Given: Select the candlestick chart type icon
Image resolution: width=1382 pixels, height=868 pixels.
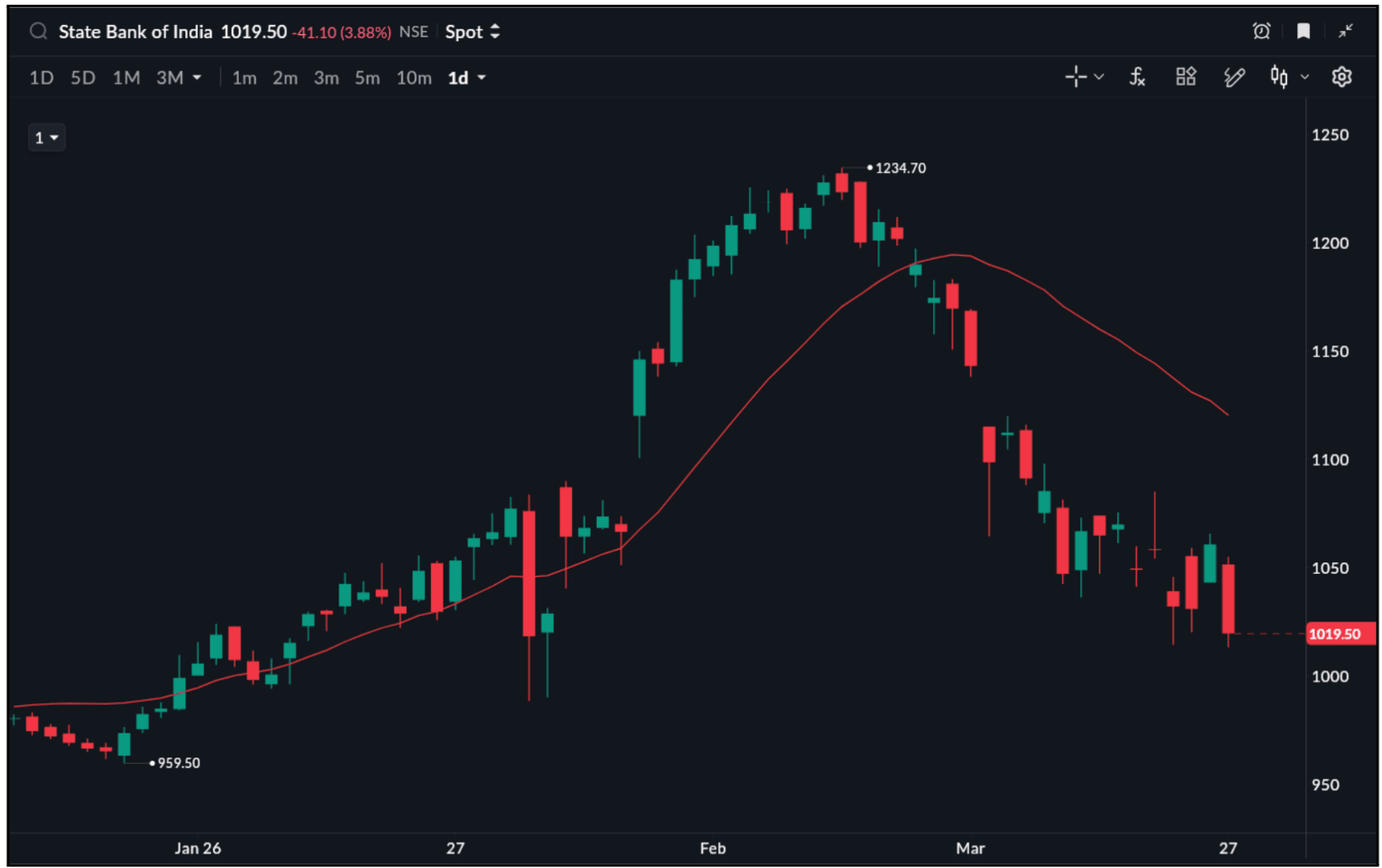Looking at the screenshot, I should point(1279,77).
